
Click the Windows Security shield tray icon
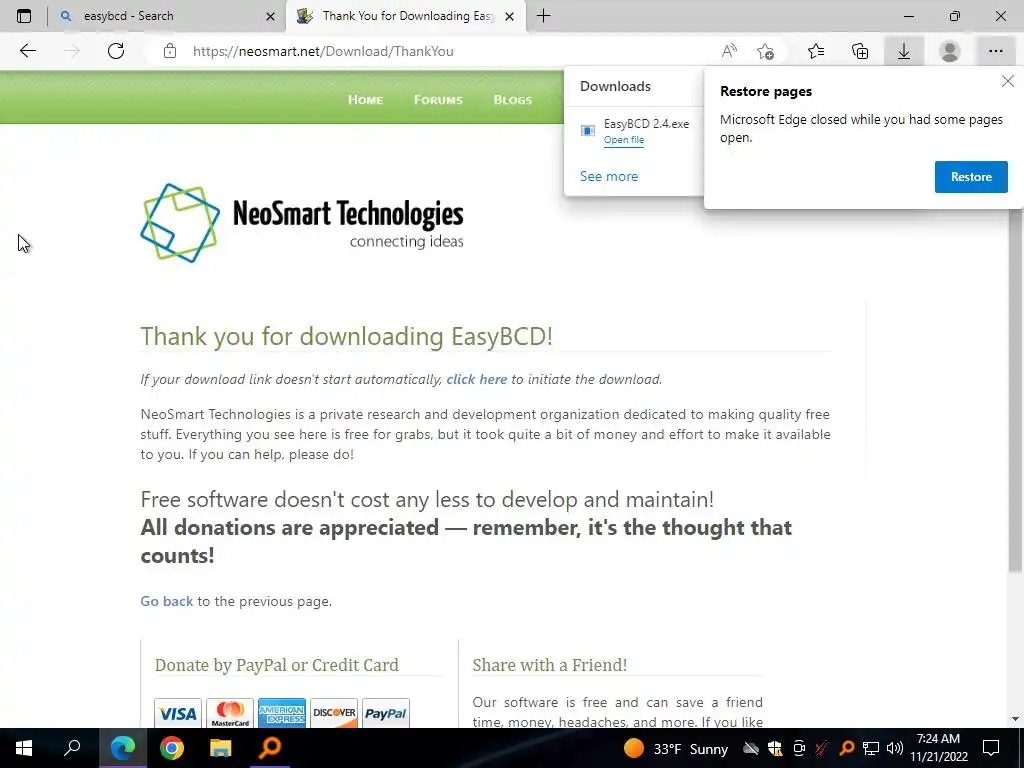coord(775,748)
